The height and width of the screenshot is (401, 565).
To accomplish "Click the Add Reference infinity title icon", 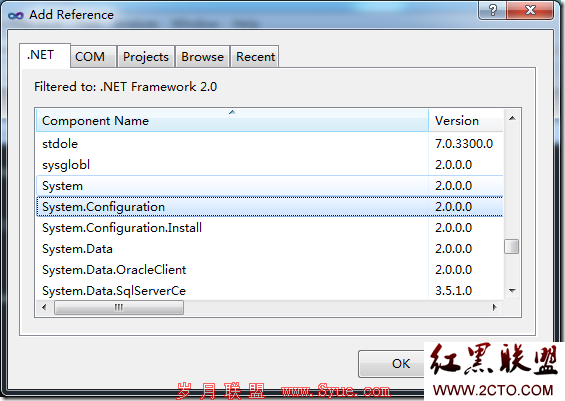I will pyautogui.click(x=16, y=15).
